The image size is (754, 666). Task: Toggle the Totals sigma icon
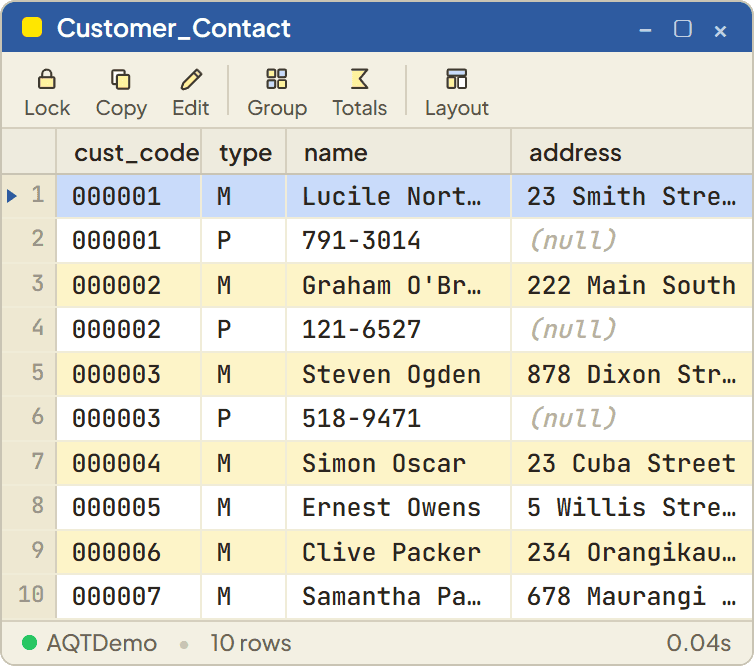[x=359, y=79]
